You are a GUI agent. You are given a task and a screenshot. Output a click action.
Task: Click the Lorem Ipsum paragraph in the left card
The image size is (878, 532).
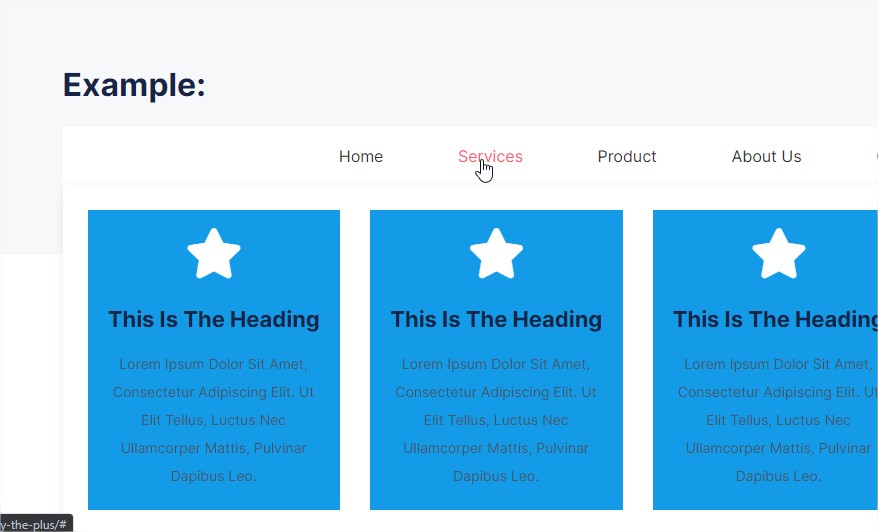214,420
